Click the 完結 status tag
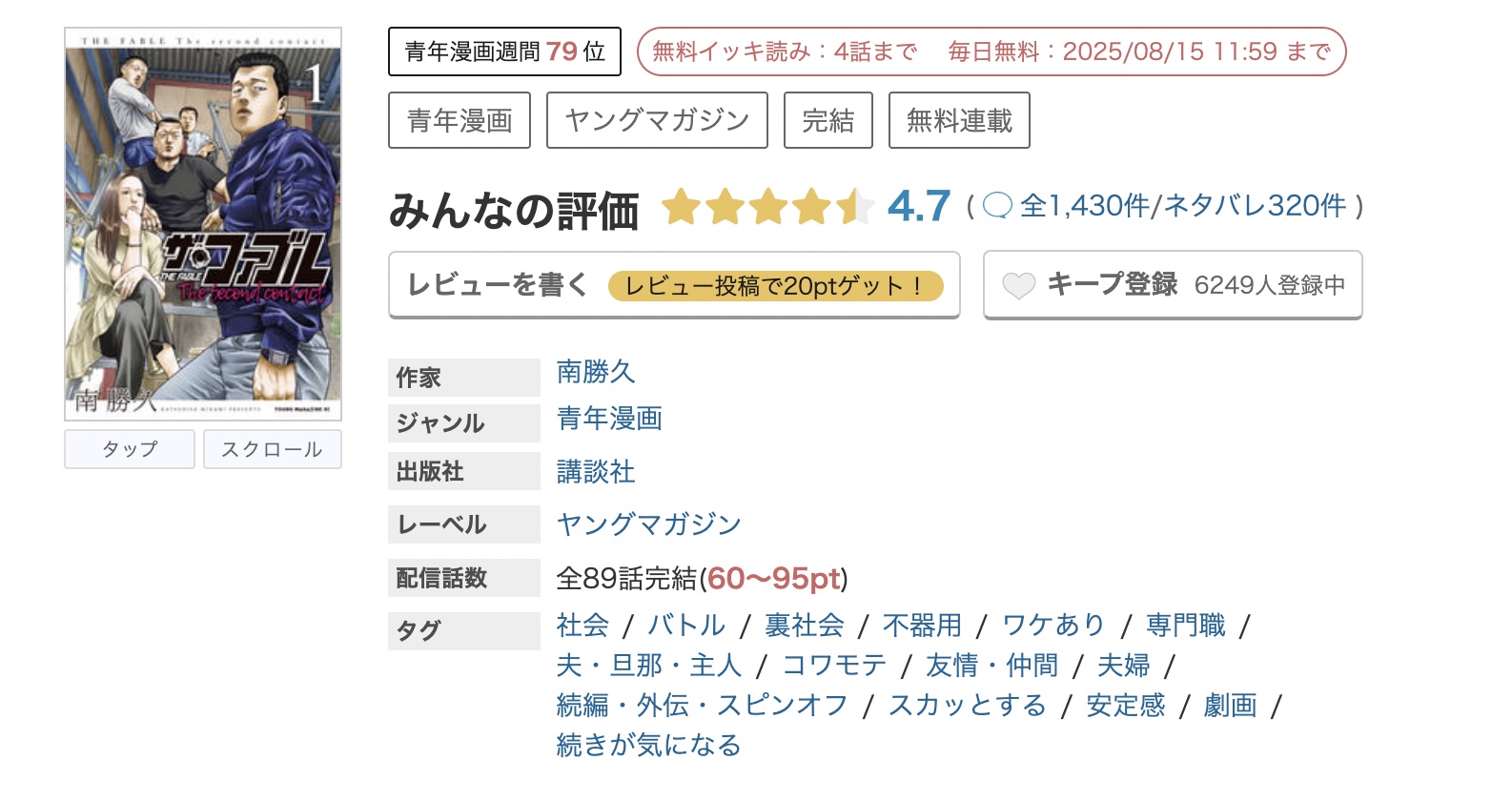 (828, 121)
